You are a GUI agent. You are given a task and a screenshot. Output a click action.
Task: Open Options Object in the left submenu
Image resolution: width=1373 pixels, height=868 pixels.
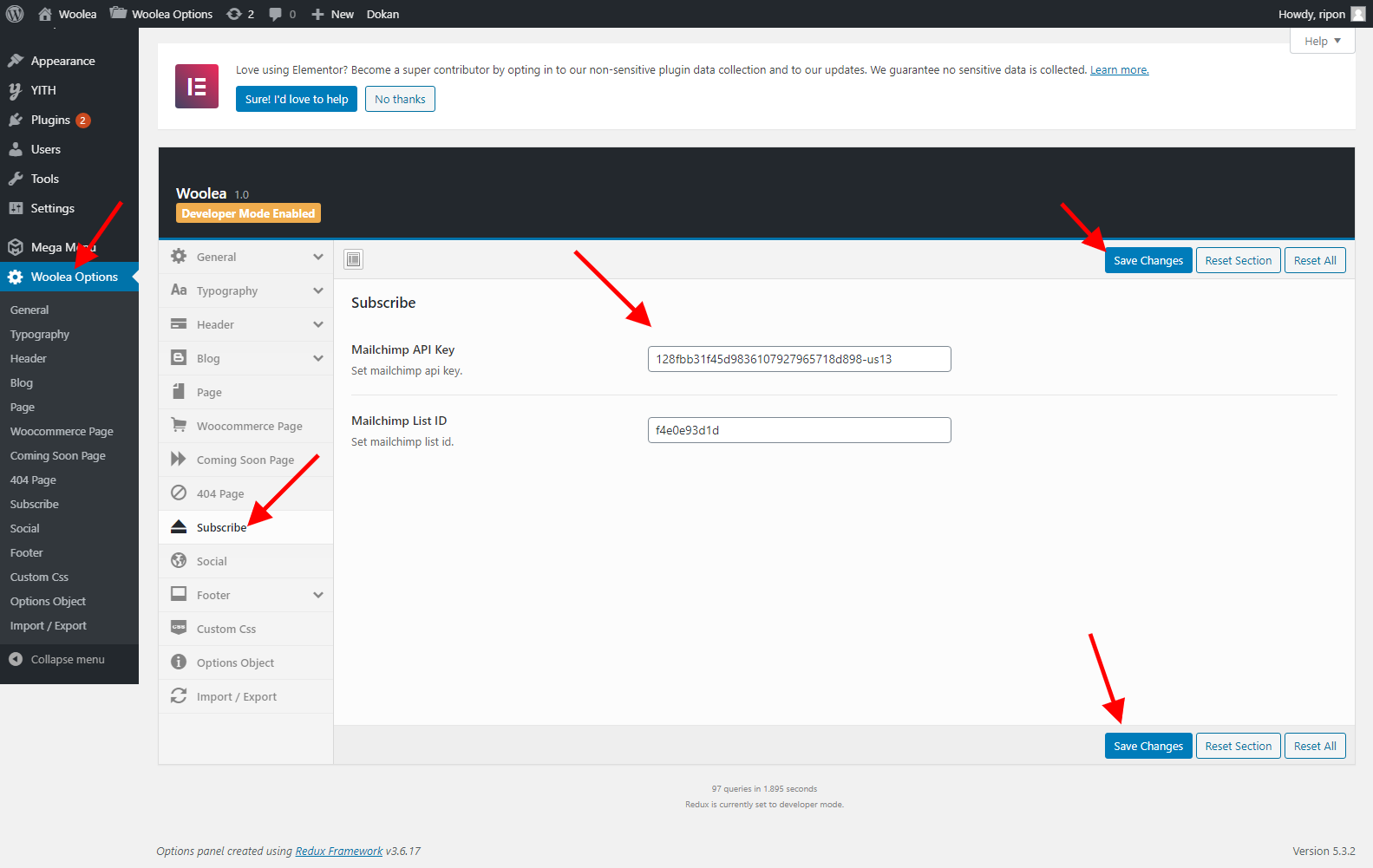coord(48,601)
